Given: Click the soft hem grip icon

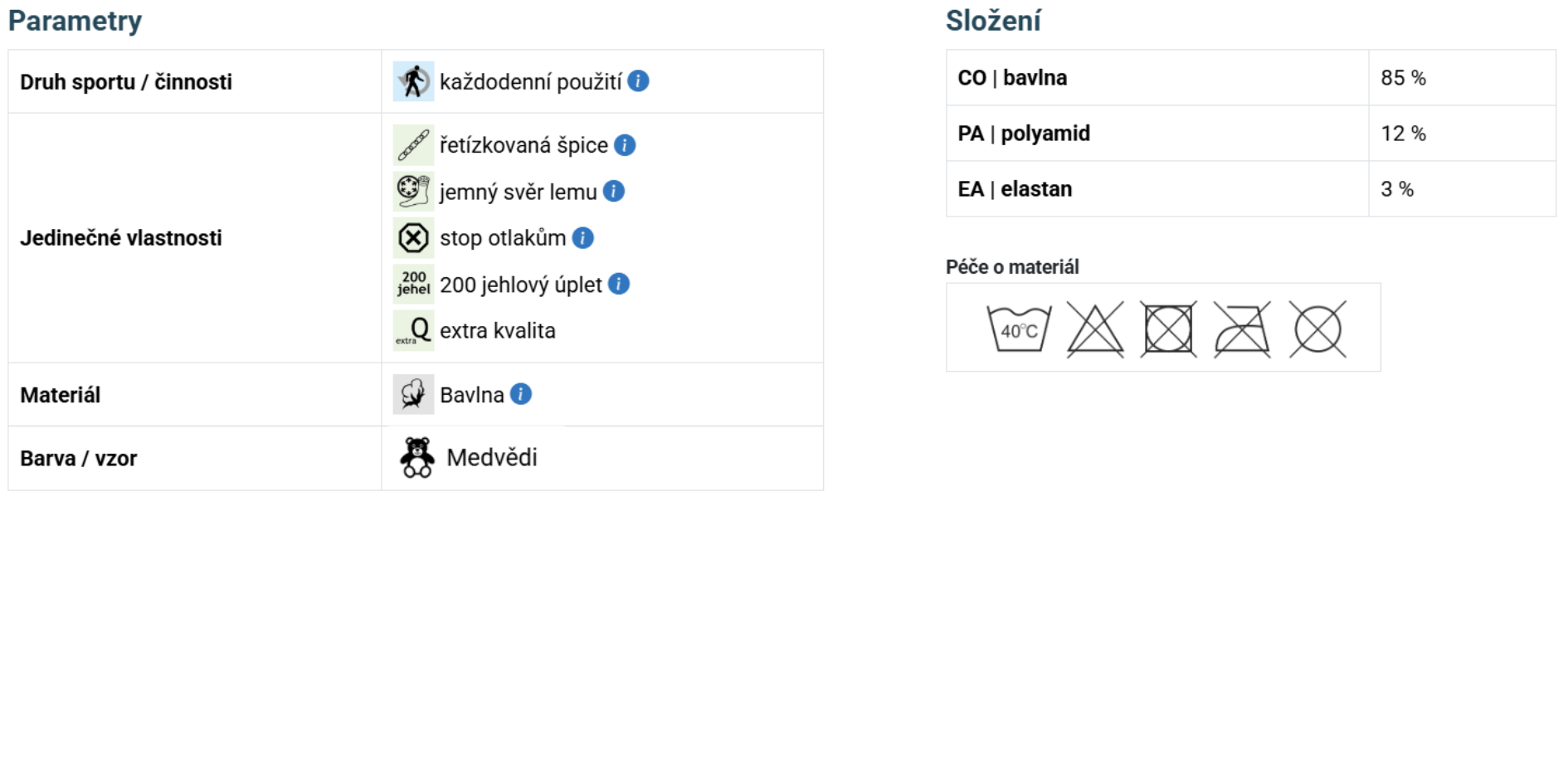Looking at the screenshot, I should [413, 192].
